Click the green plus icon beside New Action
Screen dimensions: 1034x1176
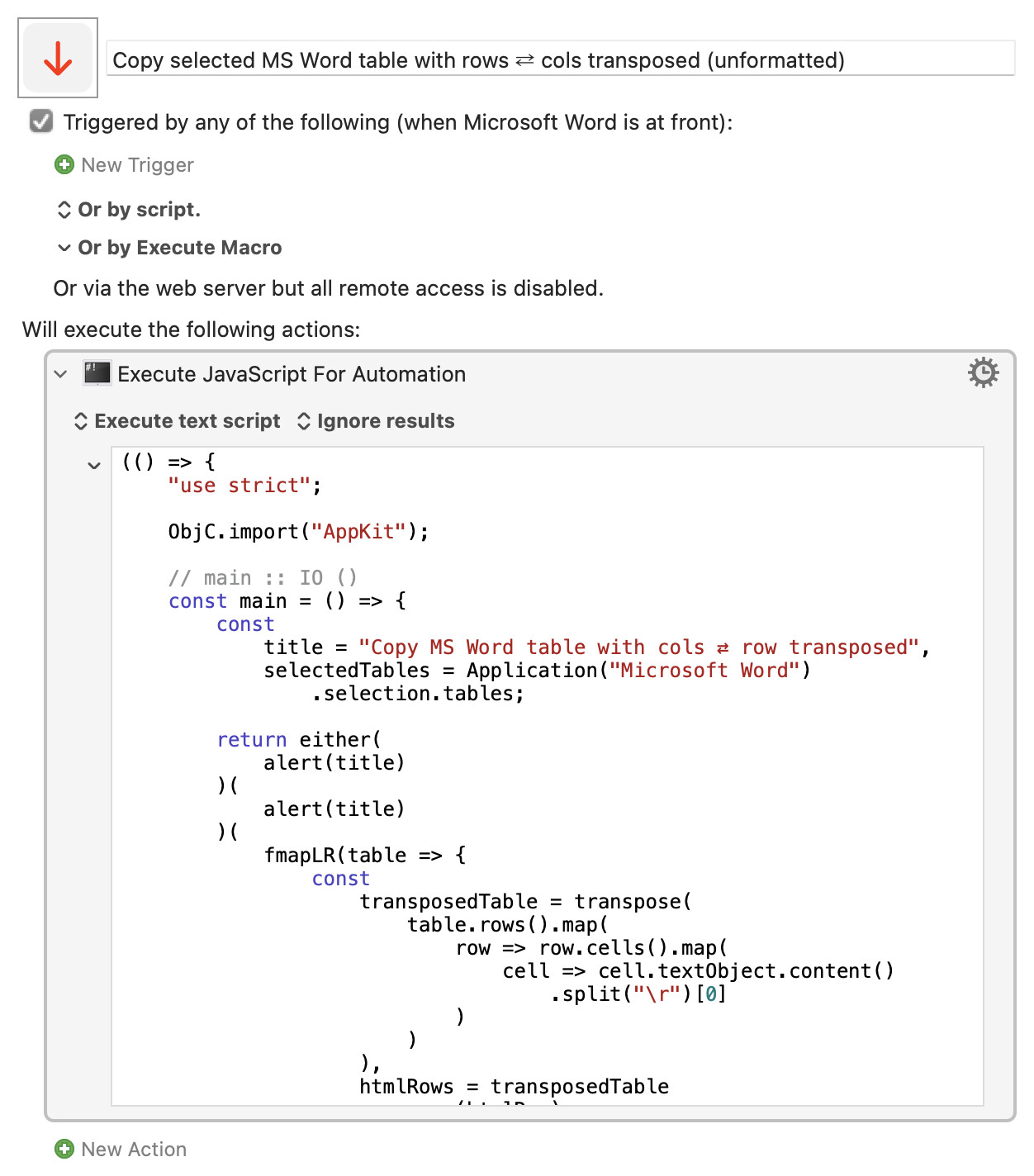click(x=64, y=1149)
